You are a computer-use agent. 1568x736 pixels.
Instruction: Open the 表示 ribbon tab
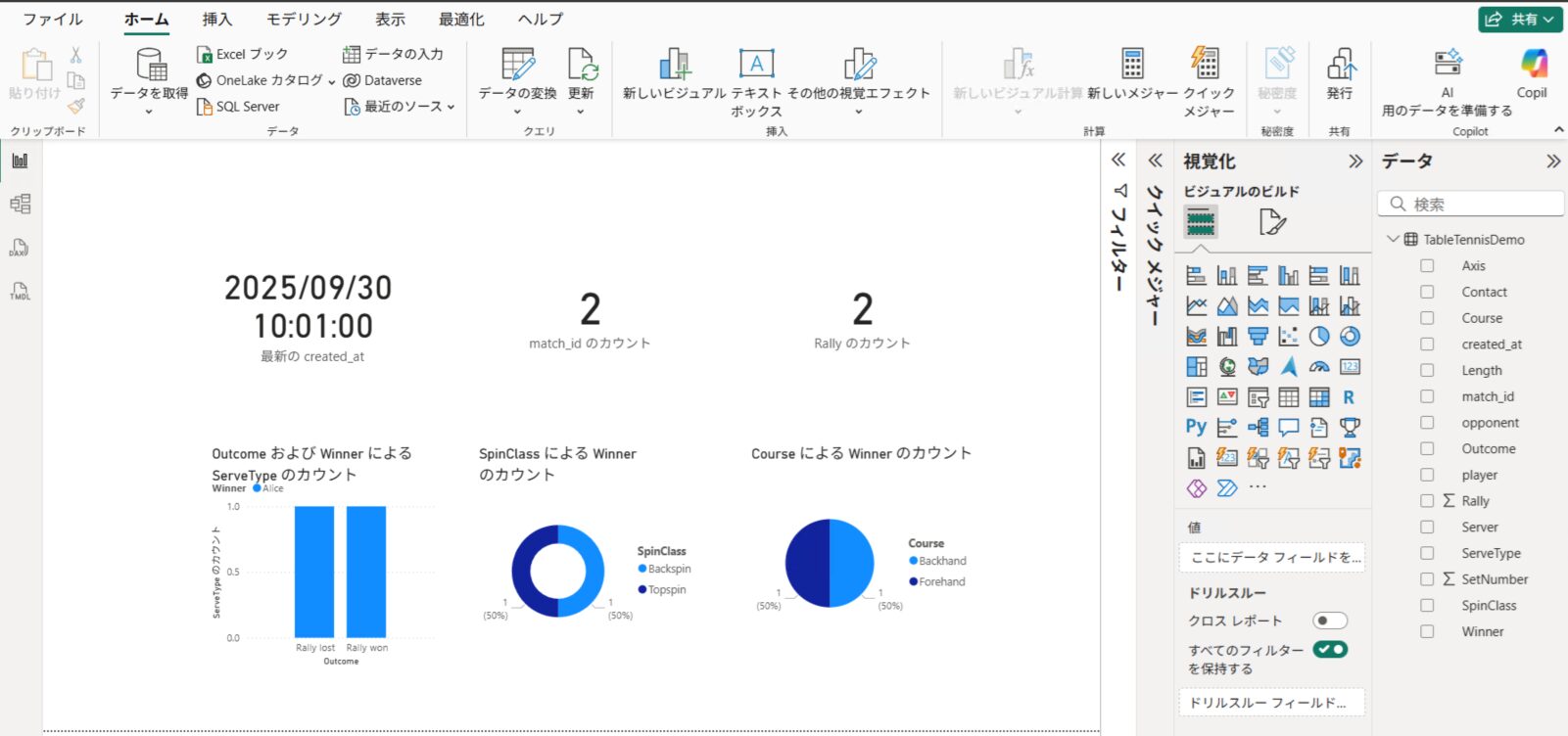390,20
